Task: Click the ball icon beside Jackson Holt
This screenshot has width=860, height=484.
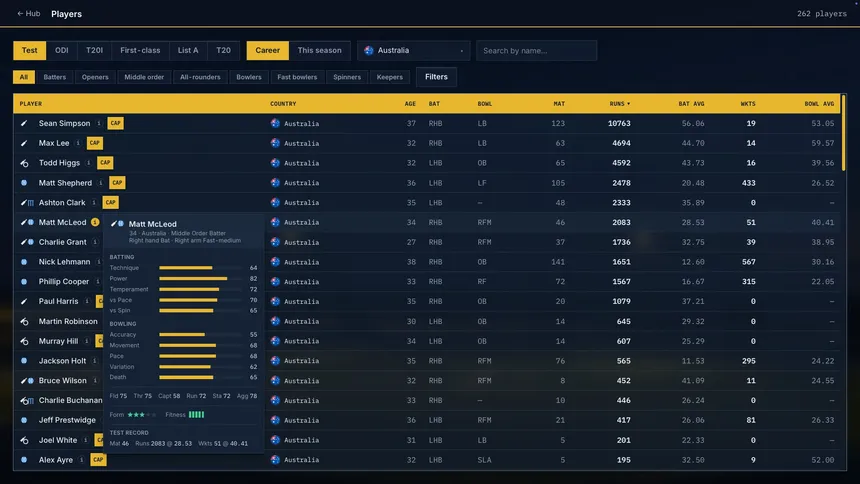Action: pos(24,361)
